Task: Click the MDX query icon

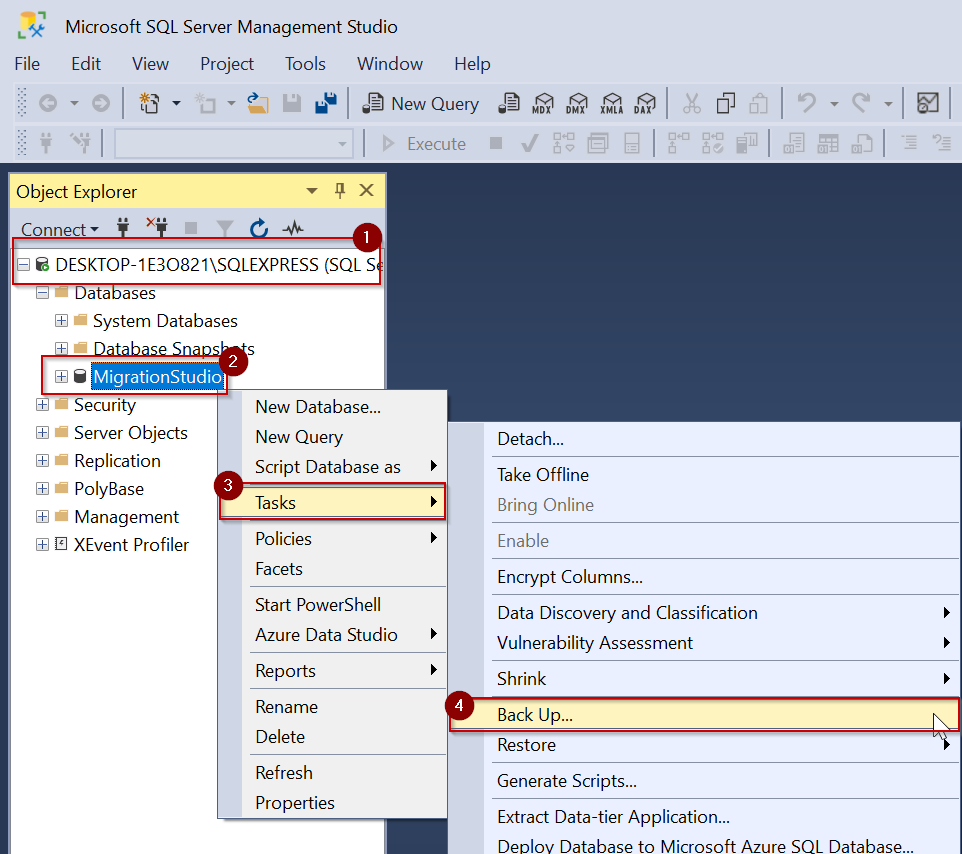Action: click(x=543, y=104)
